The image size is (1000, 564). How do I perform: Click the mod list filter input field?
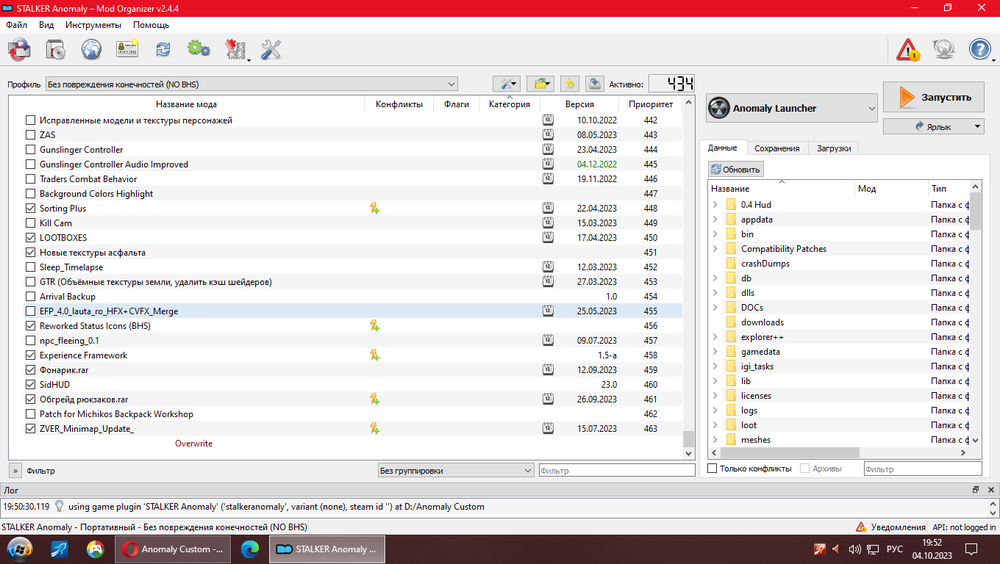616,470
